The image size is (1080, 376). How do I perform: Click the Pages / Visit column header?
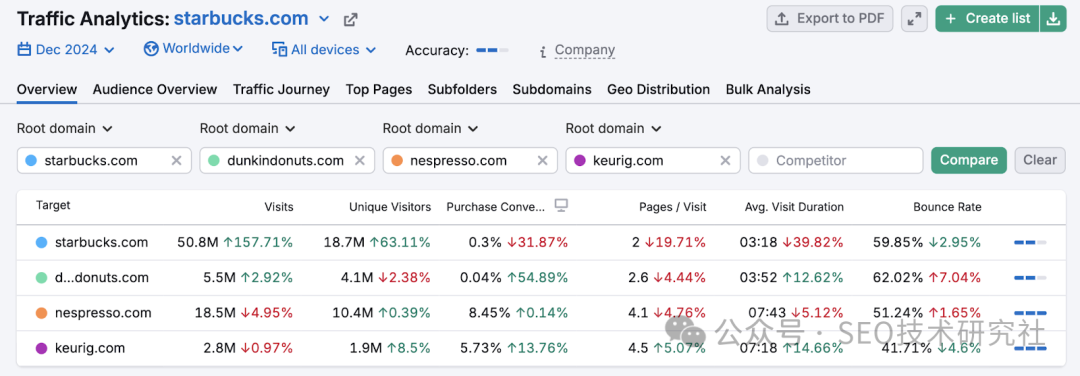pos(673,207)
